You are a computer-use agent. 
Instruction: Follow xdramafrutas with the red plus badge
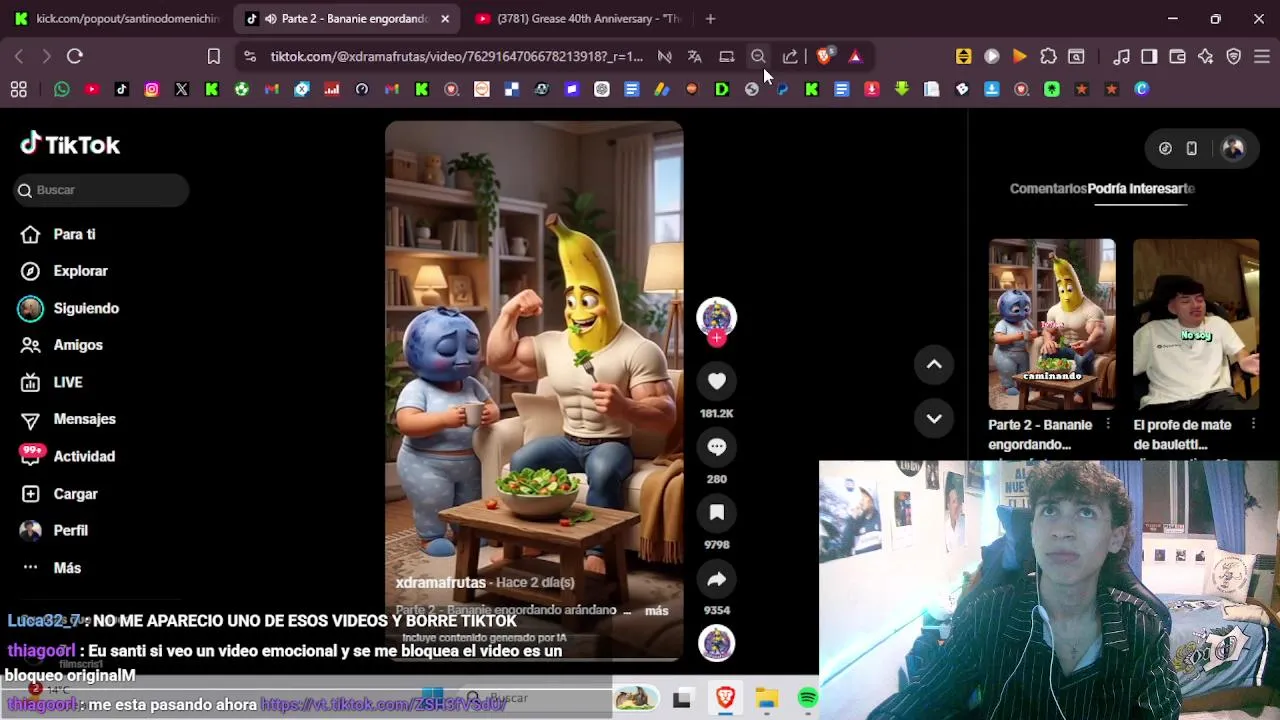716,338
